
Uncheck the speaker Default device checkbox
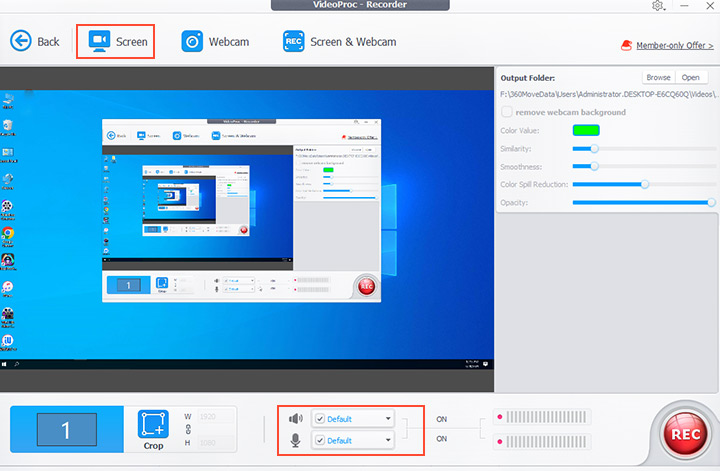pyautogui.click(x=320, y=419)
